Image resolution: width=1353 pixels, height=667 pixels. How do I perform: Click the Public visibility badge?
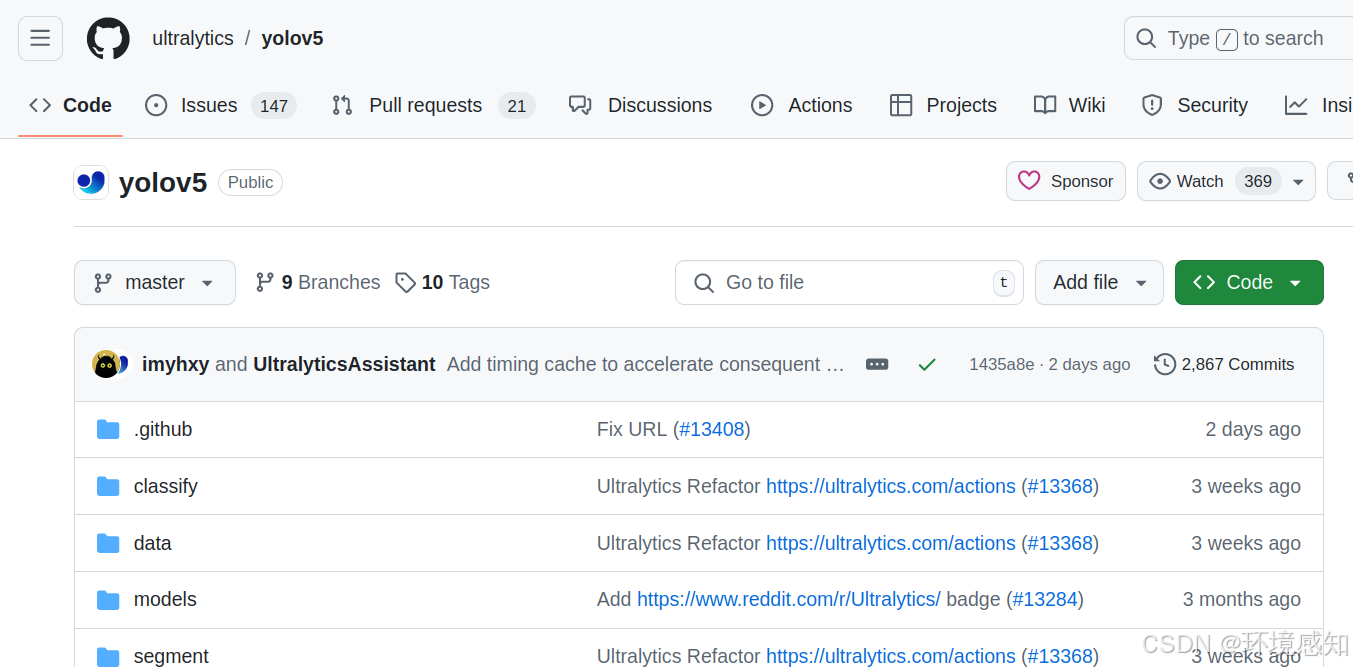[250, 182]
